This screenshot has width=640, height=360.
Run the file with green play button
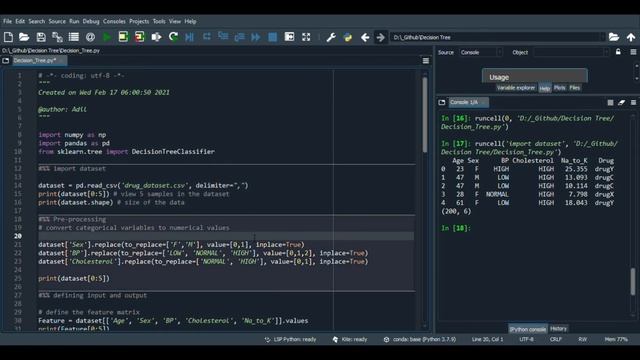pos(107,37)
